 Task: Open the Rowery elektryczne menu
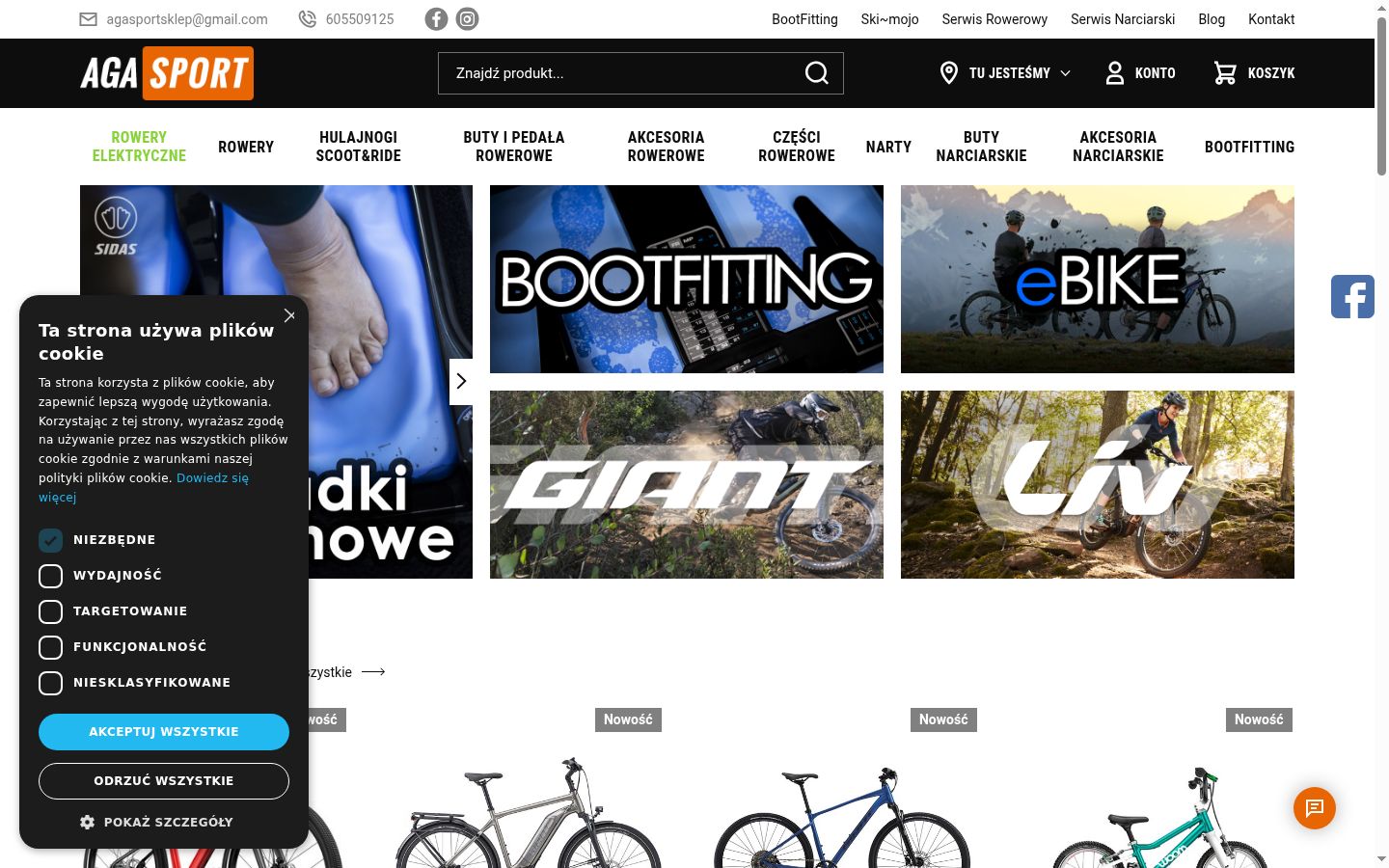tap(139, 147)
